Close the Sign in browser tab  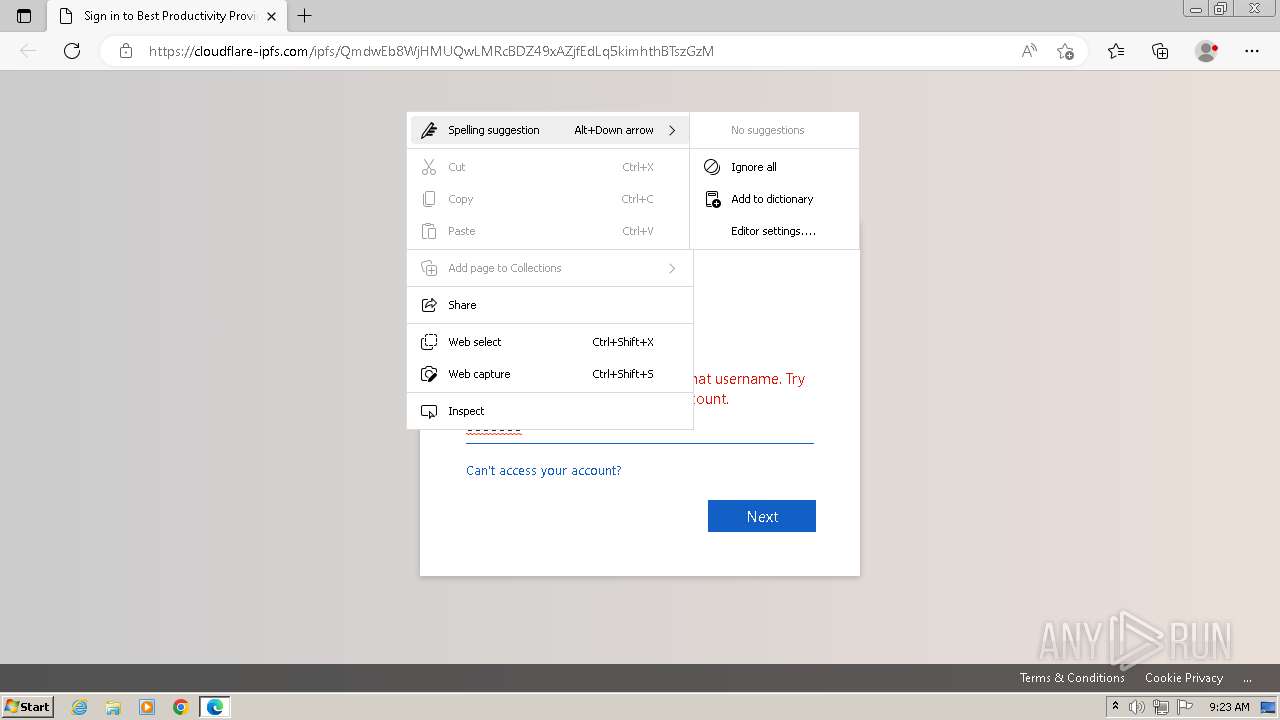pyautogui.click(x=271, y=16)
